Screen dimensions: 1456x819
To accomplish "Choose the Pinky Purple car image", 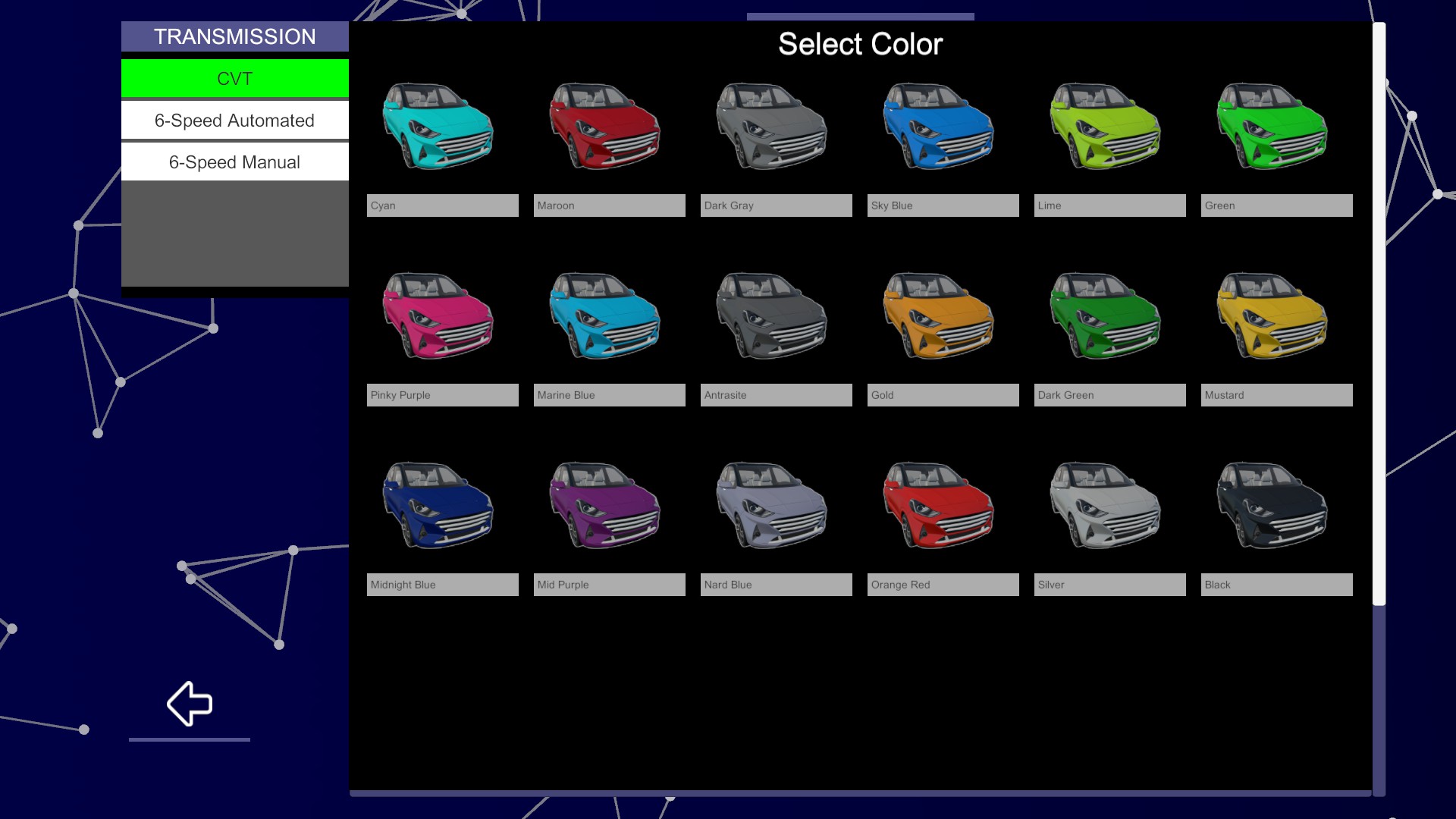I will [x=438, y=315].
